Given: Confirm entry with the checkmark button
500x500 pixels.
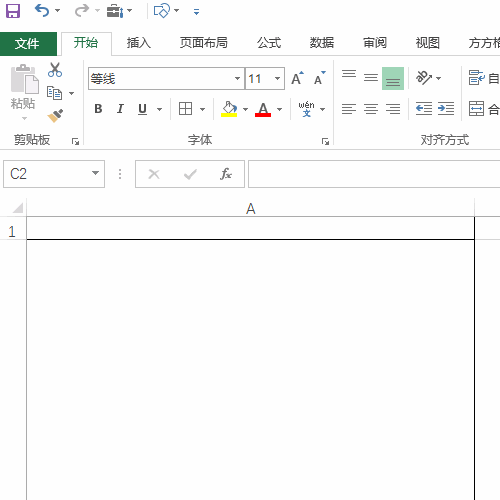Looking at the screenshot, I should click(x=190, y=174).
